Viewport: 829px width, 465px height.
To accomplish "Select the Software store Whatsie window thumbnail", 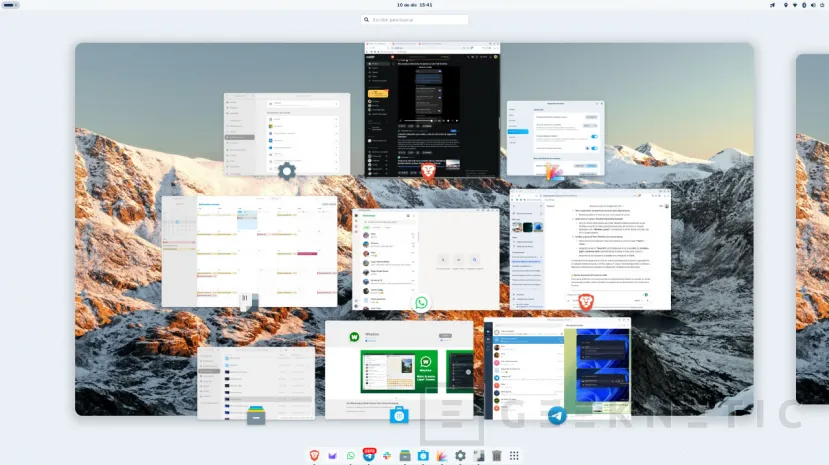I will (399, 370).
